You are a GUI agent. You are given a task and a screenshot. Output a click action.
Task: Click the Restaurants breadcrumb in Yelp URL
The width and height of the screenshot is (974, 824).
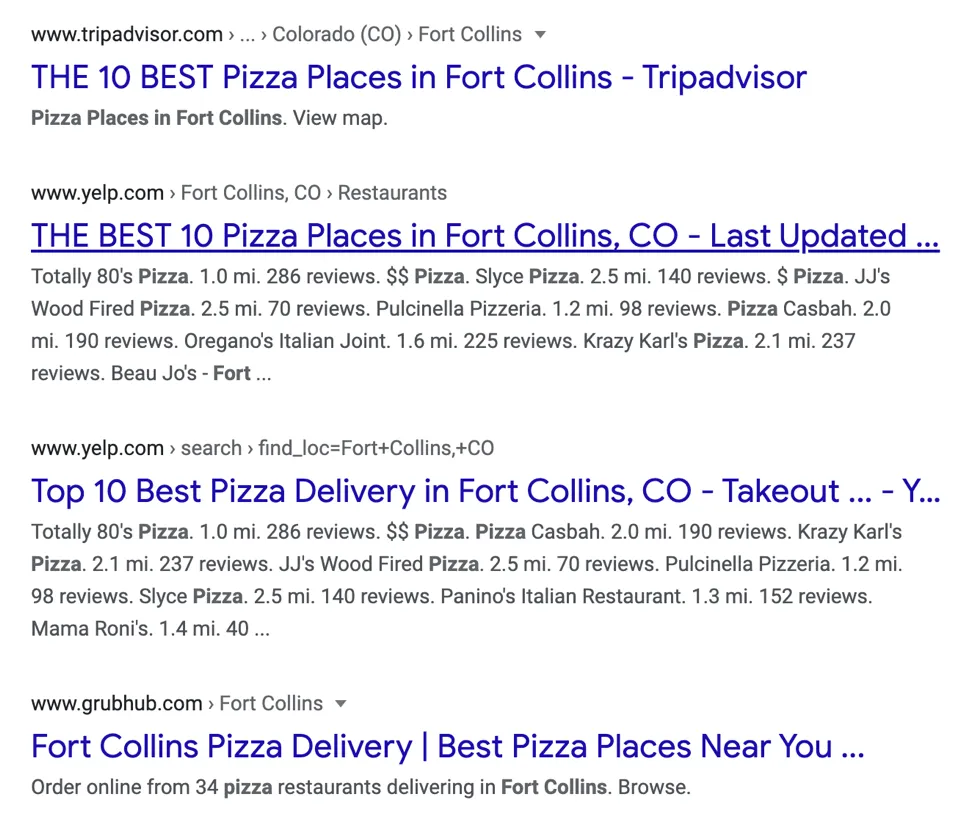click(x=392, y=193)
